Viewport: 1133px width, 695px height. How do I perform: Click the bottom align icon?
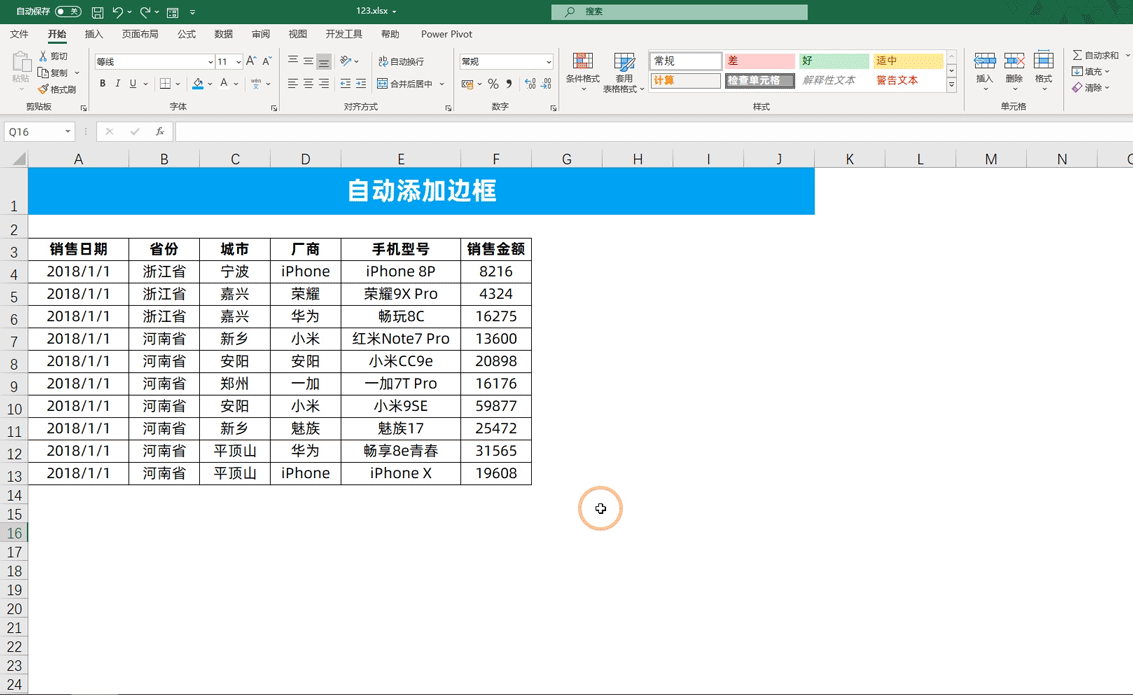click(x=324, y=61)
